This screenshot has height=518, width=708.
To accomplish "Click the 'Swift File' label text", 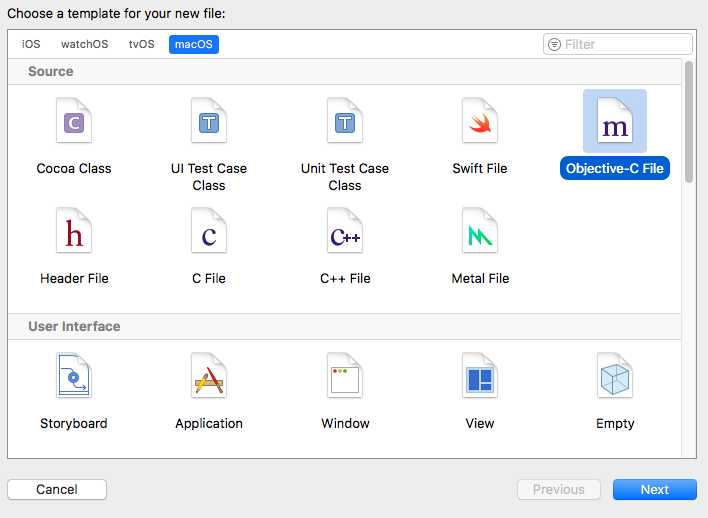I will tap(480, 168).
